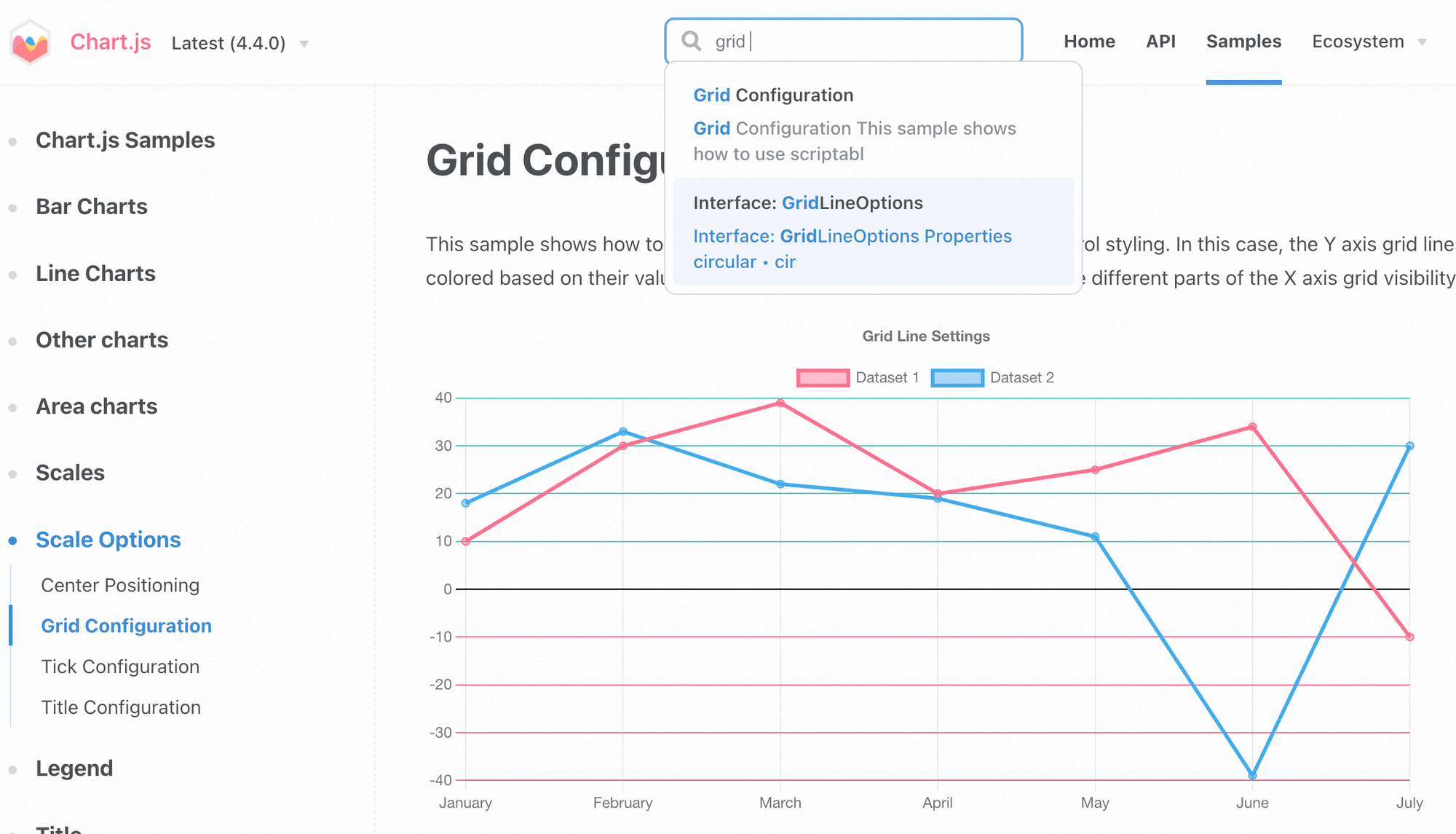
Task: Open the Center Positioning sample page
Action: 120,585
